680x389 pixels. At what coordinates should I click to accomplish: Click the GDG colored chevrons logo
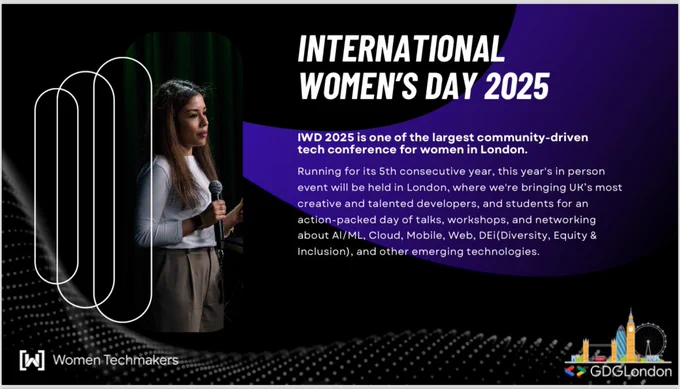point(575,371)
